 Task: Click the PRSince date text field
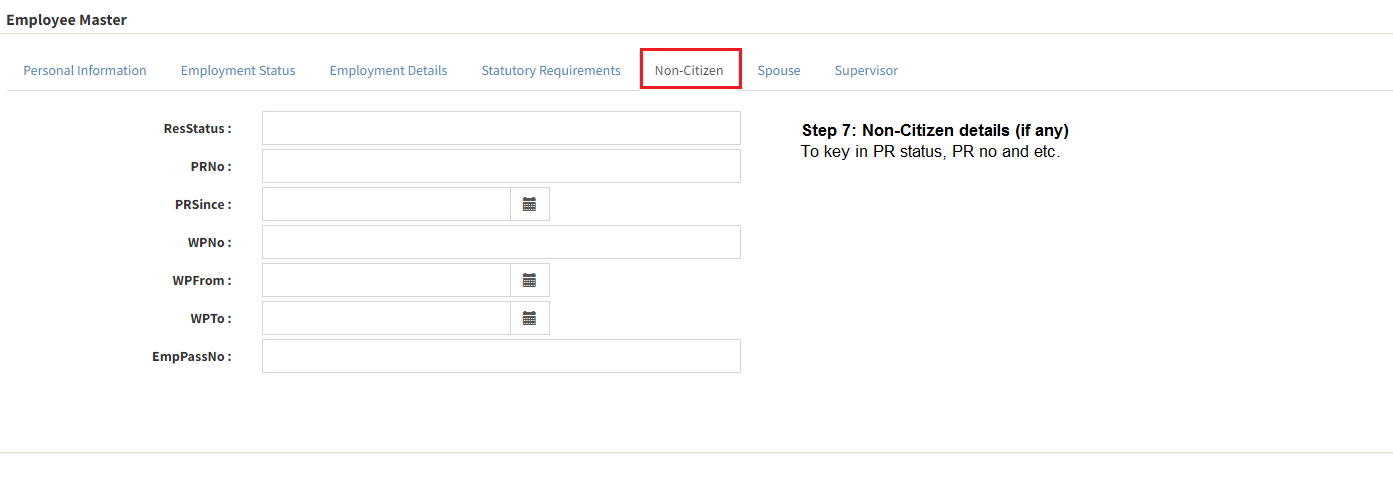pyautogui.click(x=386, y=204)
